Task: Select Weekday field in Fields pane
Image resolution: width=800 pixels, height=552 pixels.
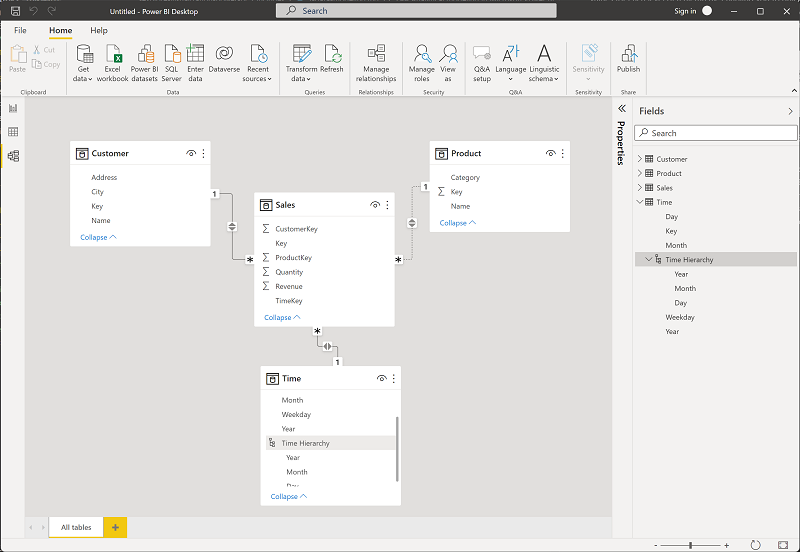Action: [x=680, y=317]
